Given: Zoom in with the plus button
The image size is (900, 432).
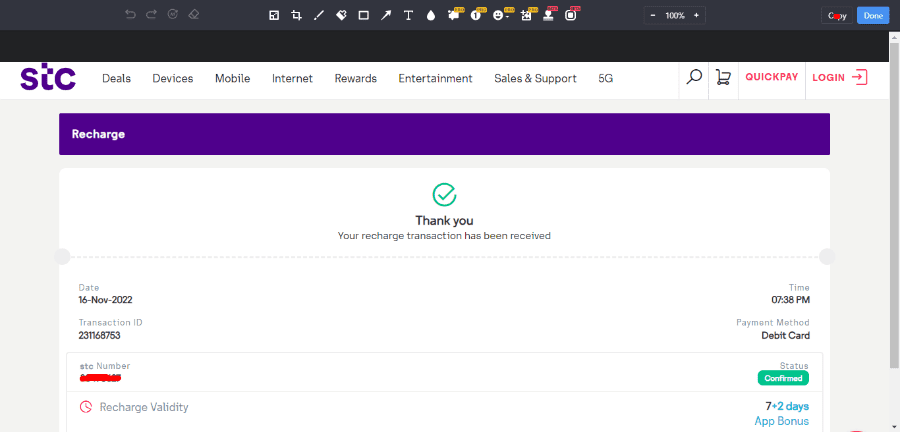Looking at the screenshot, I should (x=697, y=15).
